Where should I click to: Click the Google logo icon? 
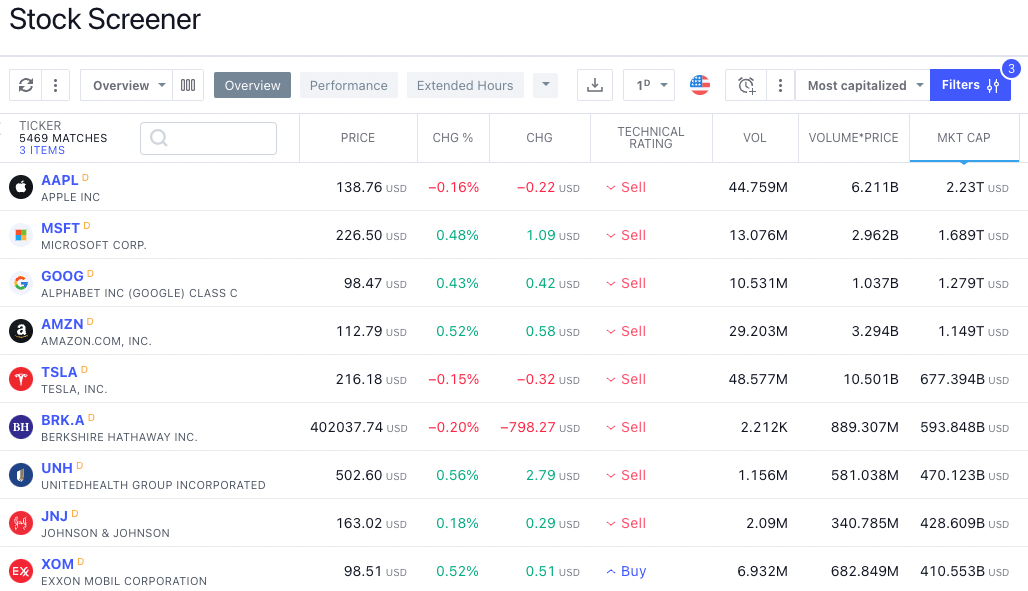(21, 283)
